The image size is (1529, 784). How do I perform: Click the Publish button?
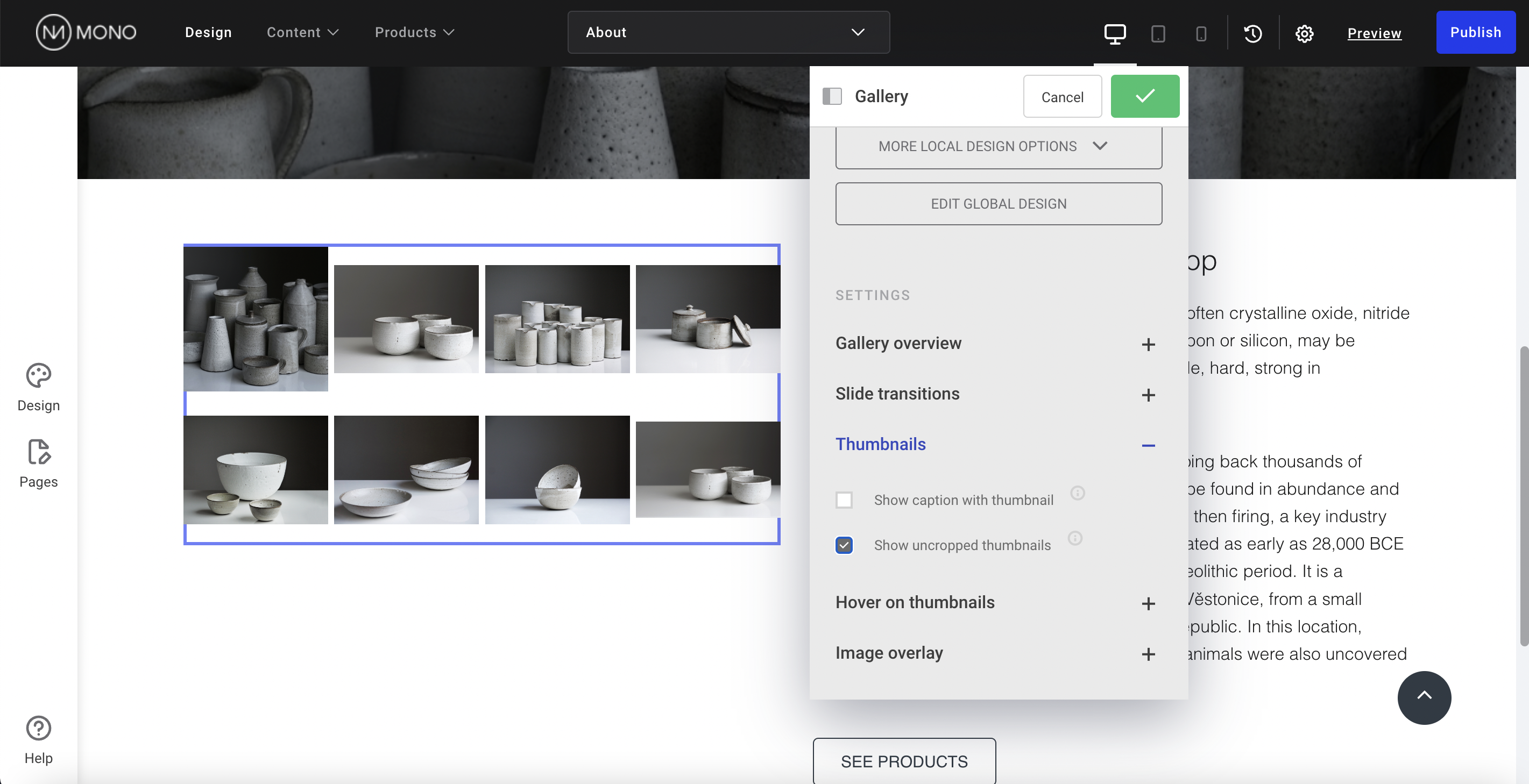[x=1476, y=32]
